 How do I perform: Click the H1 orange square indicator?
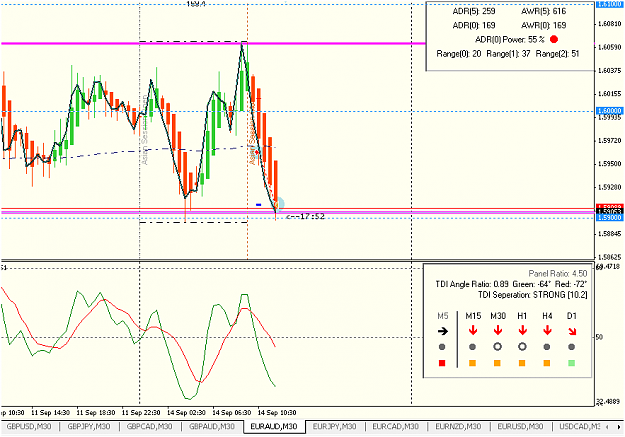click(x=522, y=363)
